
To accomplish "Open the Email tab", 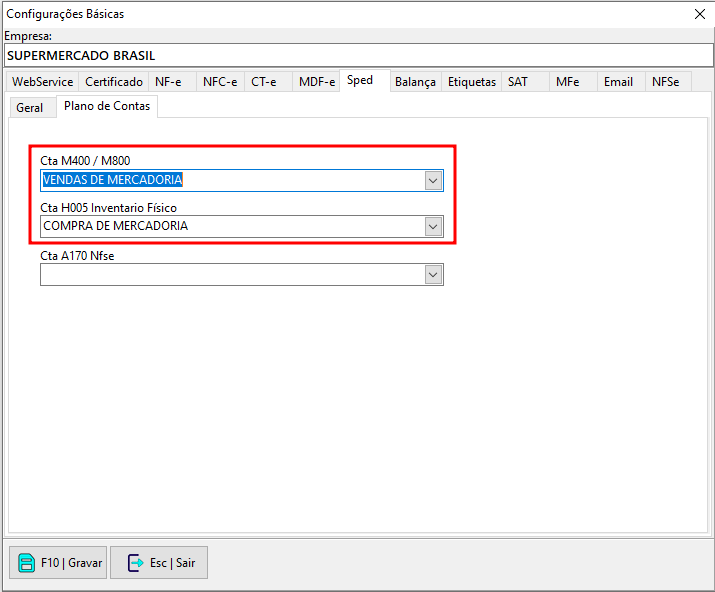I will (x=618, y=82).
